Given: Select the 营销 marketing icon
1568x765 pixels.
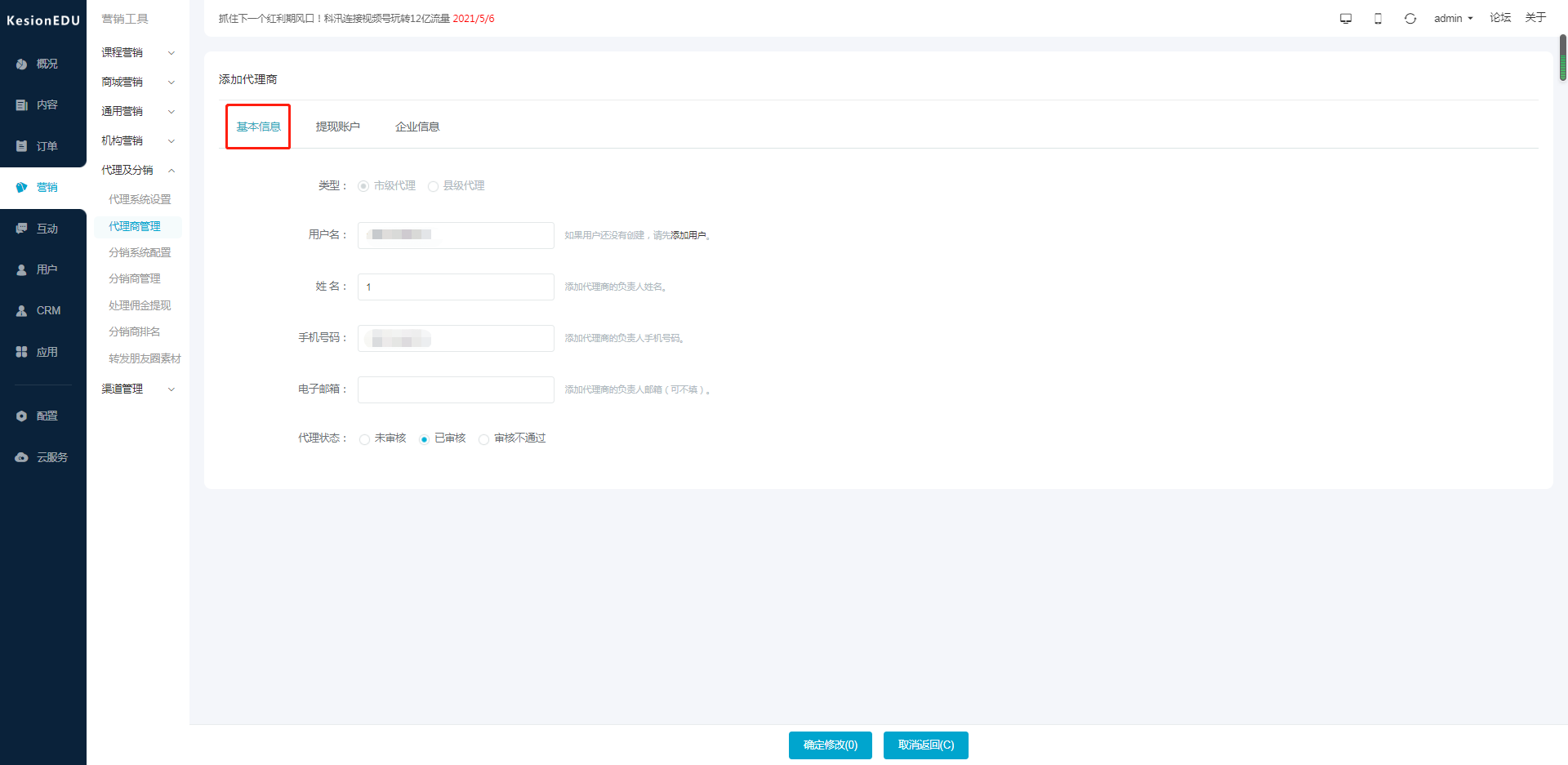Looking at the screenshot, I should pos(21,187).
